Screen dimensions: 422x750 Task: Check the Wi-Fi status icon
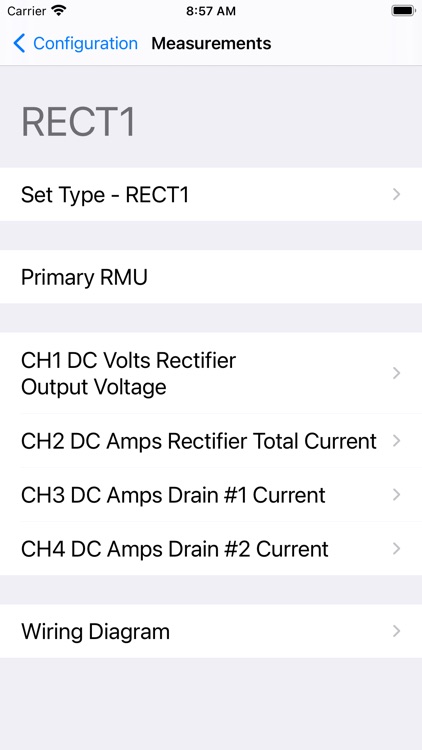click(x=59, y=11)
